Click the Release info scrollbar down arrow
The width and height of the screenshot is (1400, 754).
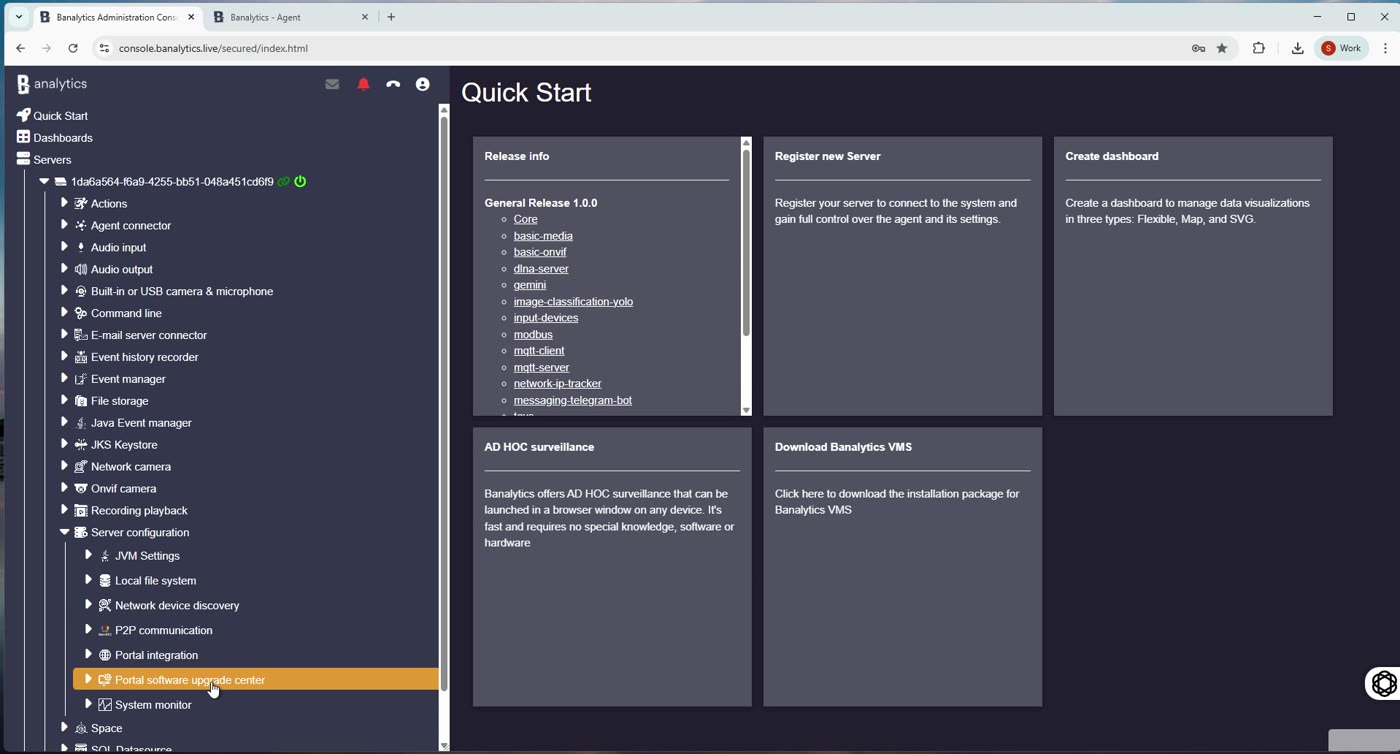(746, 410)
